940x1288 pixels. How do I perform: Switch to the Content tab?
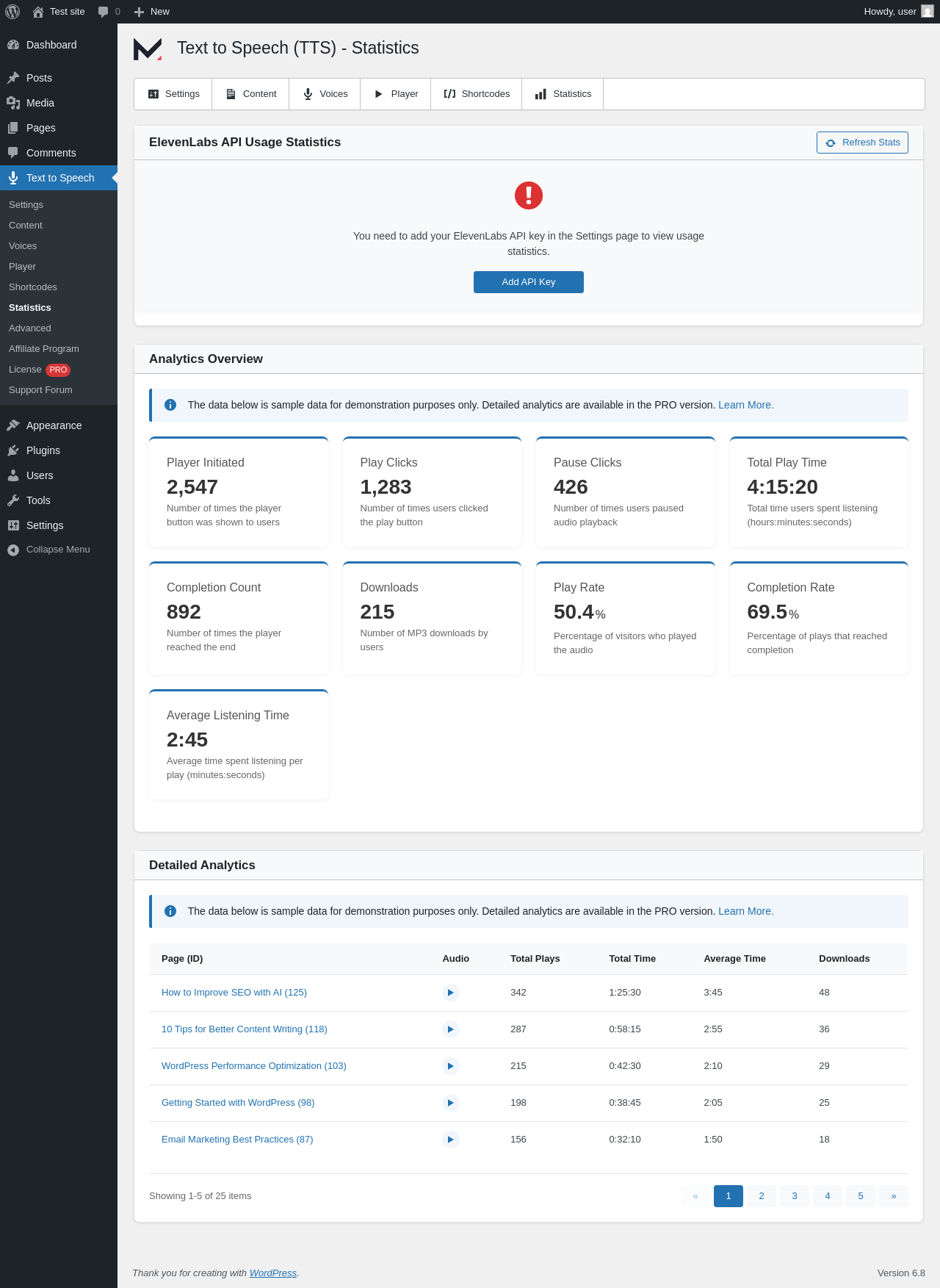pyautogui.click(x=250, y=94)
